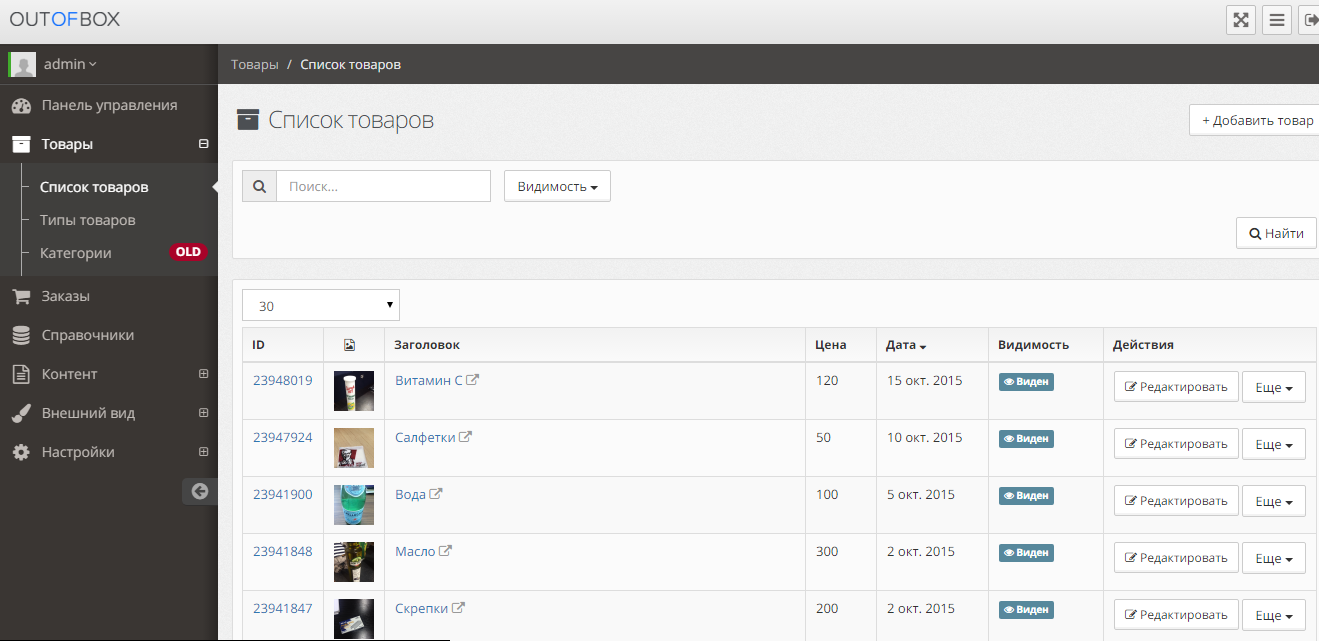The image size is (1319, 641).
Task: Toggle visibility badge for Салфетки
Action: click(x=1026, y=439)
